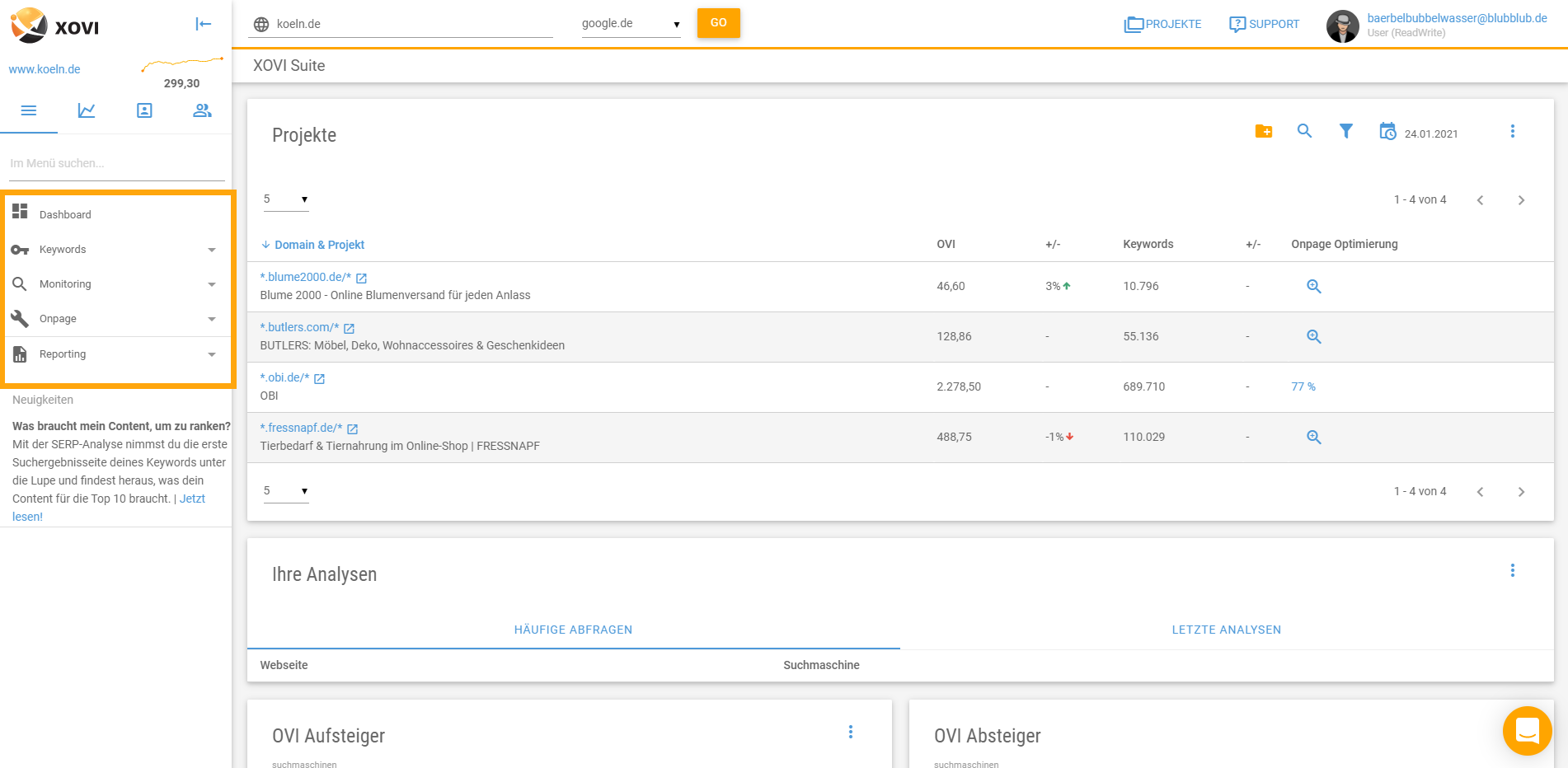Open SUPPORT in top bar
This screenshot has width=1568, height=768.
tap(1264, 24)
